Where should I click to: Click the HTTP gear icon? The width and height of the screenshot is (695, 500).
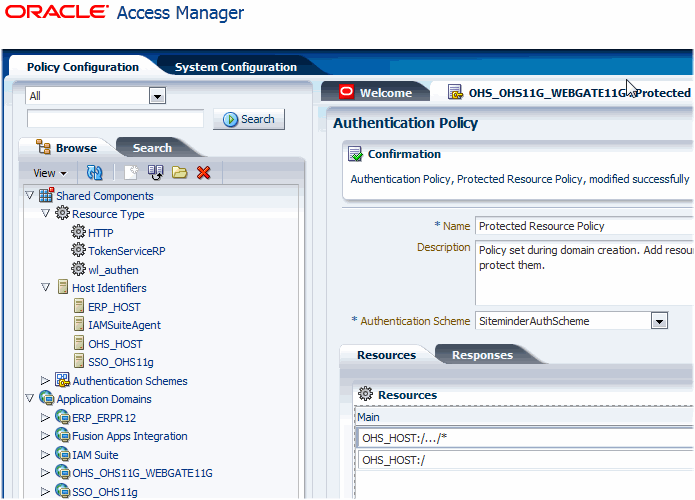tap(78, 232)
